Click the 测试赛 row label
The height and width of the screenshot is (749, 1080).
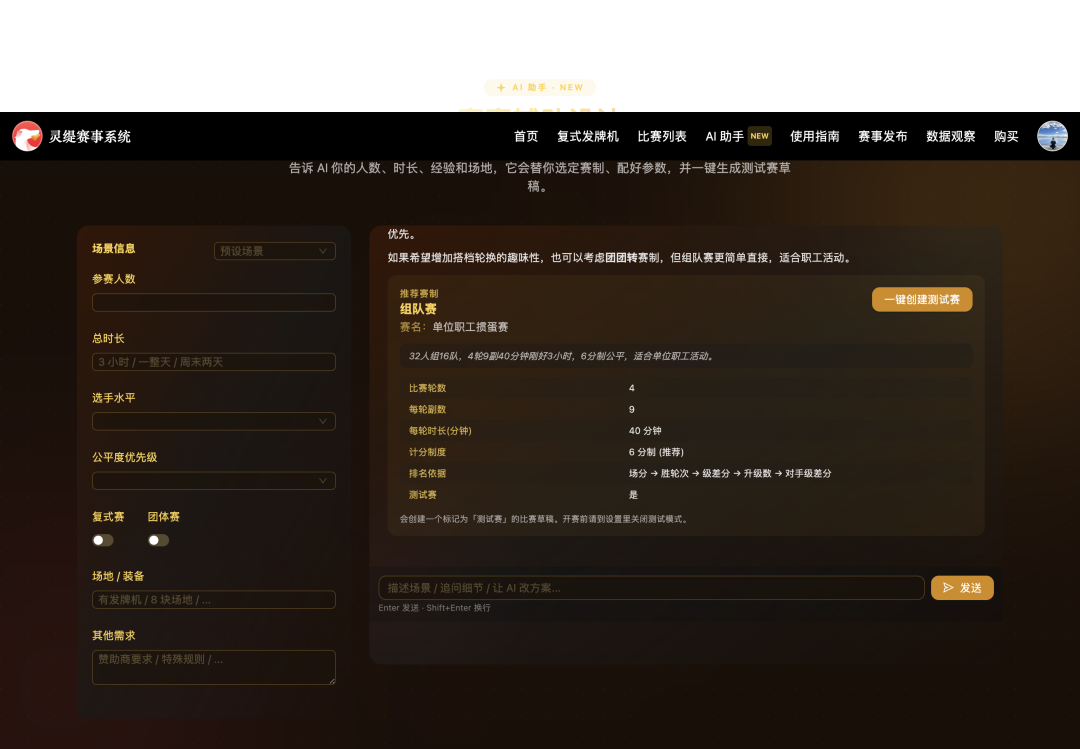click(422, 495)
